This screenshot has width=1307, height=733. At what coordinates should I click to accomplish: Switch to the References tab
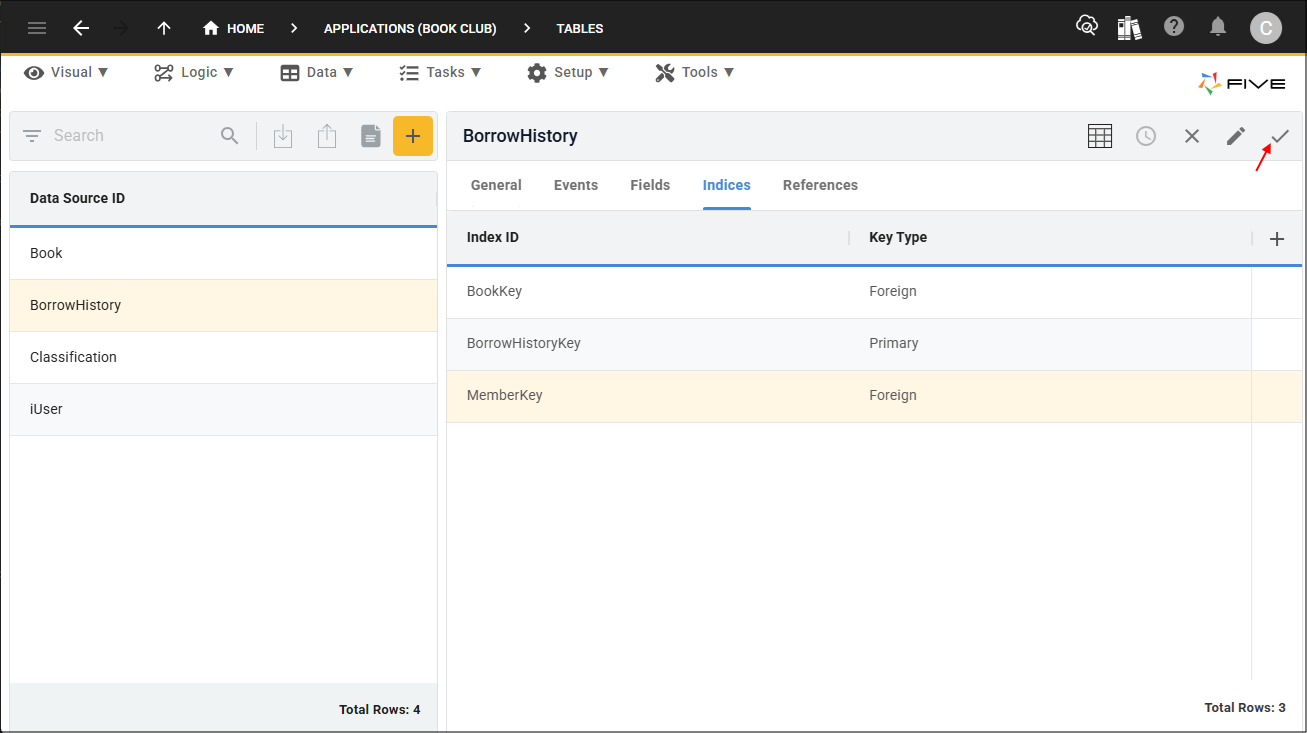coord(820,185)
